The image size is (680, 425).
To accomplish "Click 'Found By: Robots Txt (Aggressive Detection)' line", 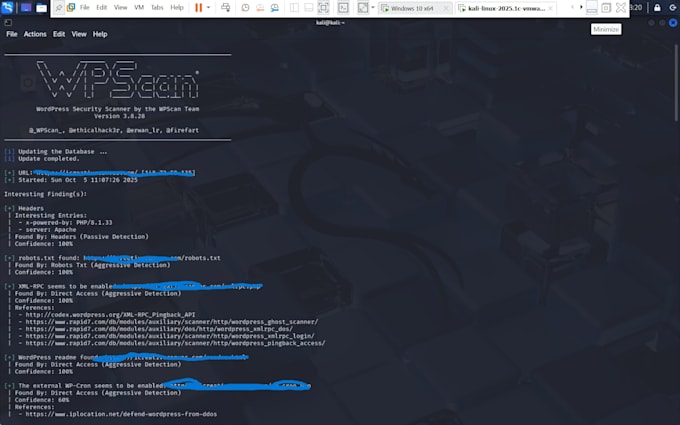I will tap(92, 265).
